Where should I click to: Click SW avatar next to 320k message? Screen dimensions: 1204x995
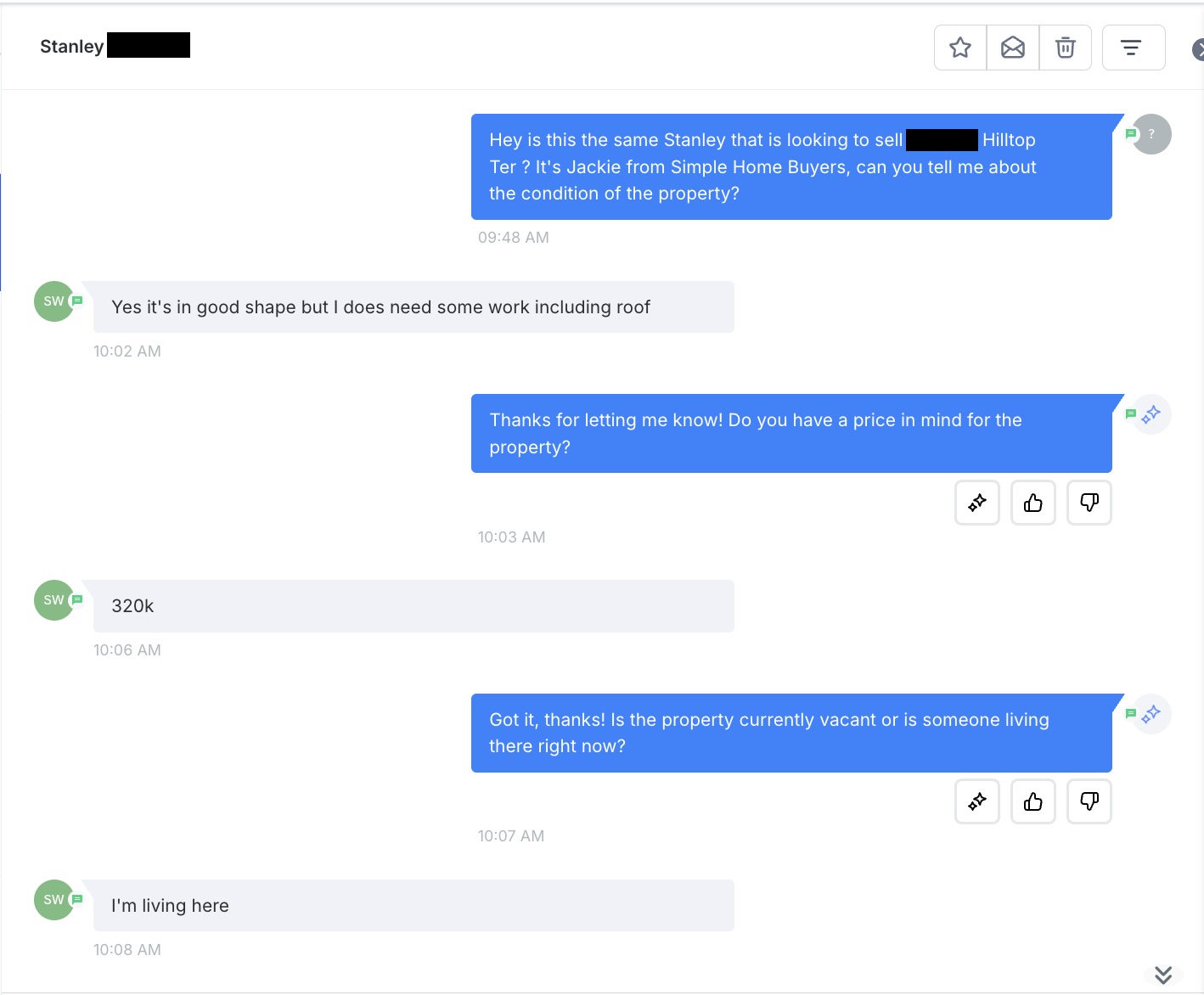(x=53, y=600)
